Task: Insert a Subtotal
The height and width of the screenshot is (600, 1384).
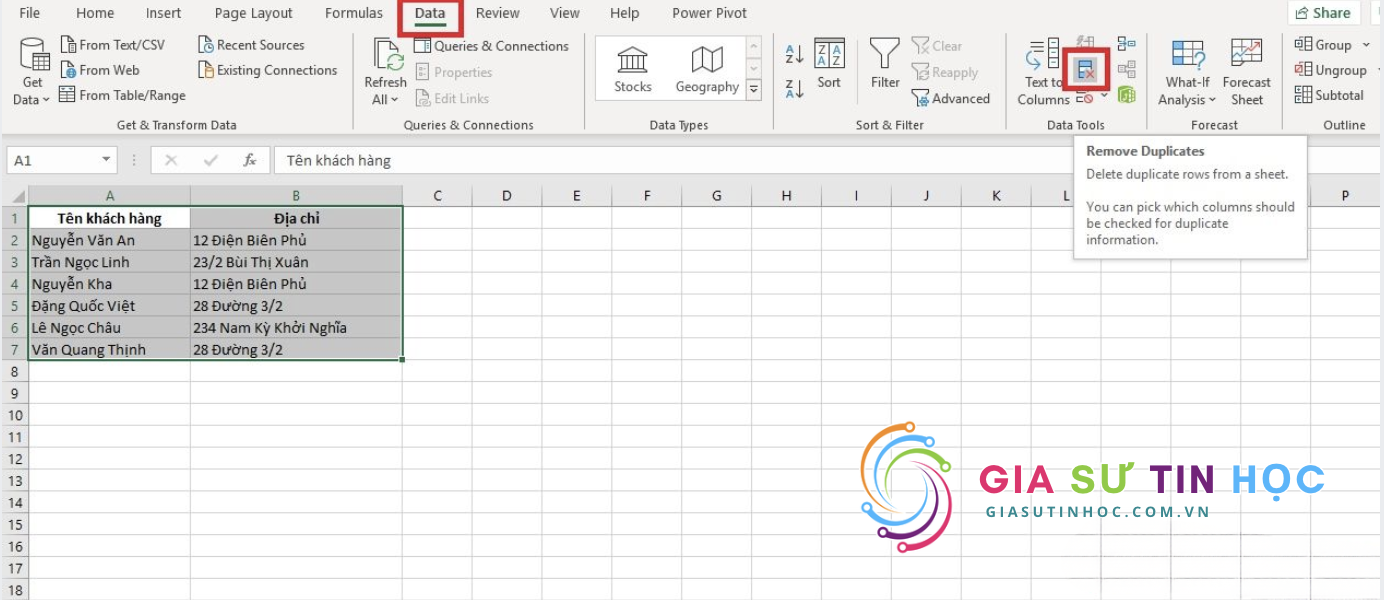Action: pyautogui.click(x=1329, y=95)
